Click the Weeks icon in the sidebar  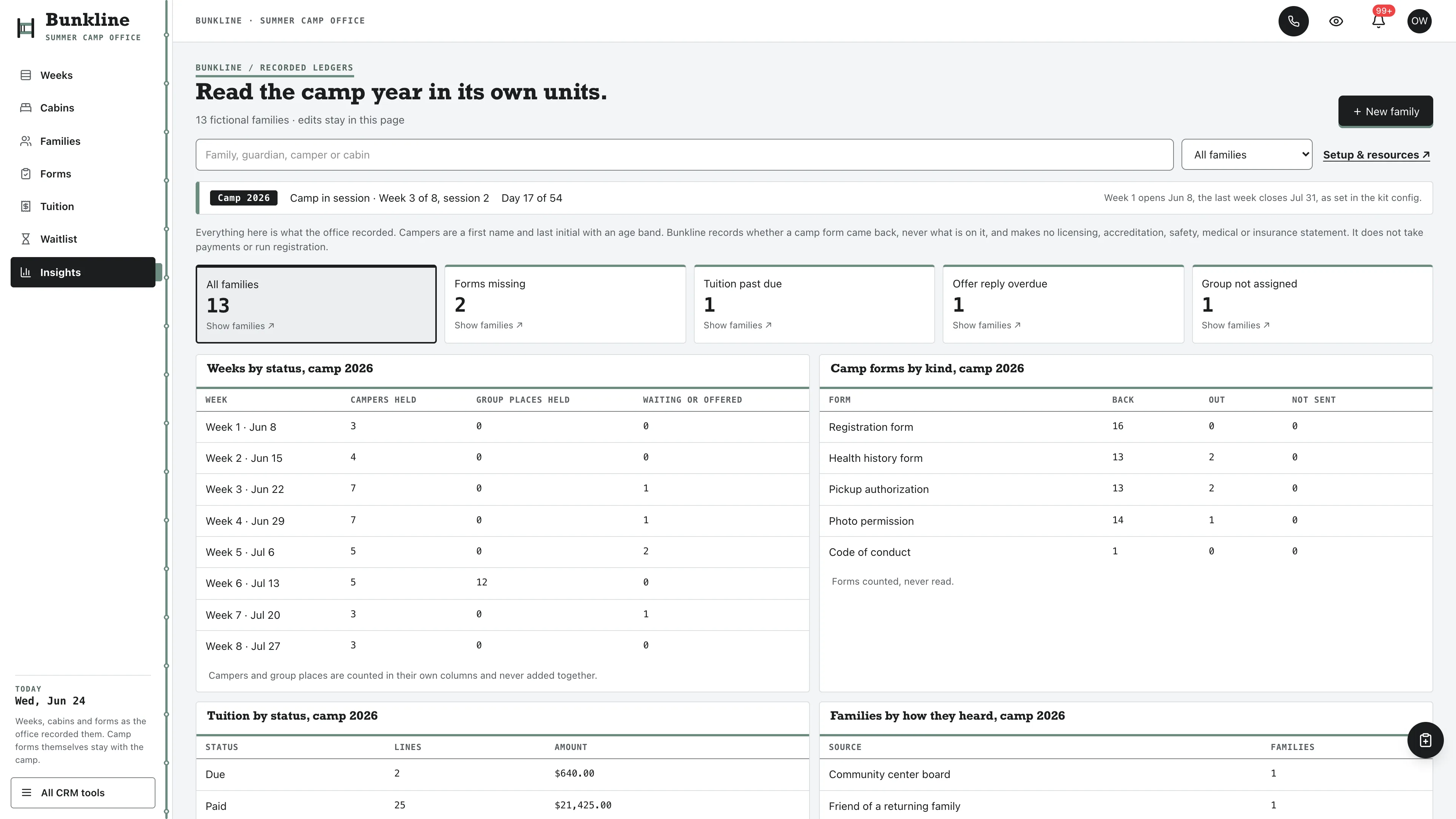26,75
